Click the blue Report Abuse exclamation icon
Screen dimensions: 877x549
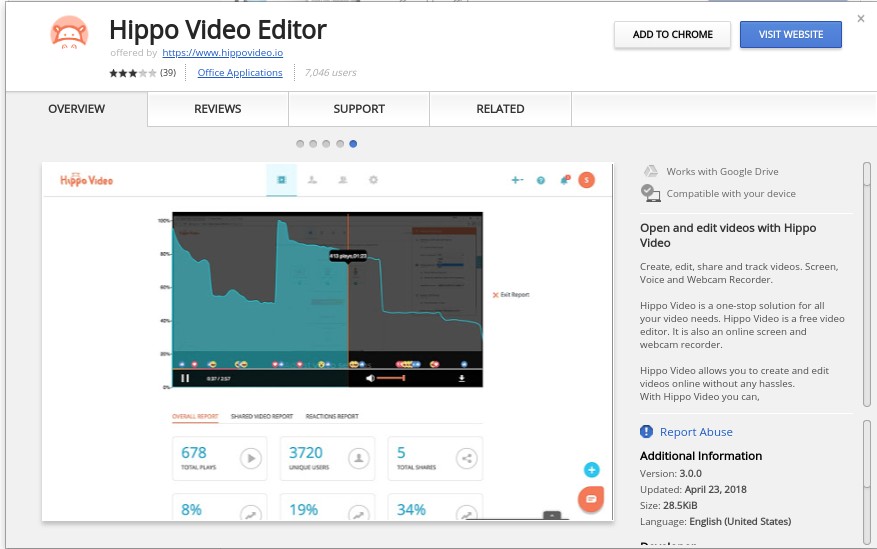pyautogui.click(x=646, y=432)
